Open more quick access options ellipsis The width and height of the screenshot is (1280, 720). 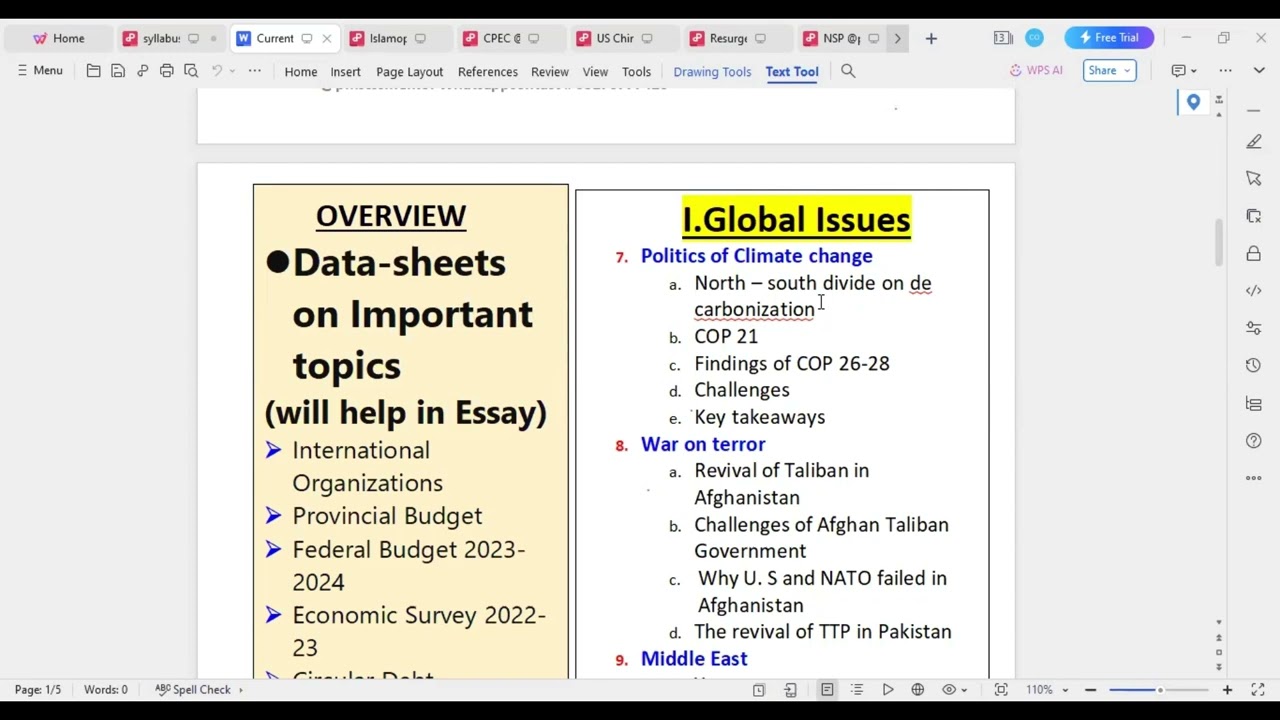(x=255, y=71)
